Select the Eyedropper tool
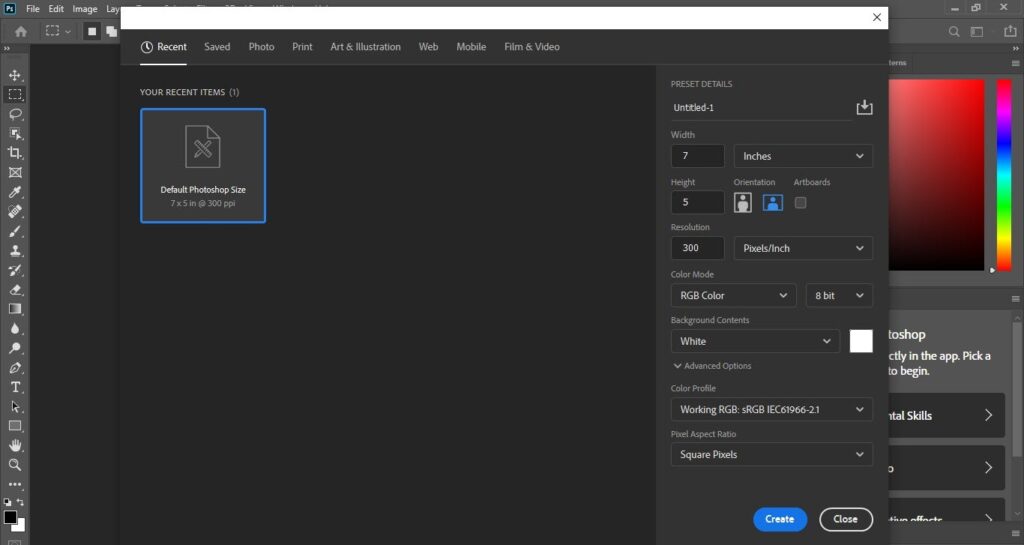The height and width of the screenshot is (545, 1024). 14,192
